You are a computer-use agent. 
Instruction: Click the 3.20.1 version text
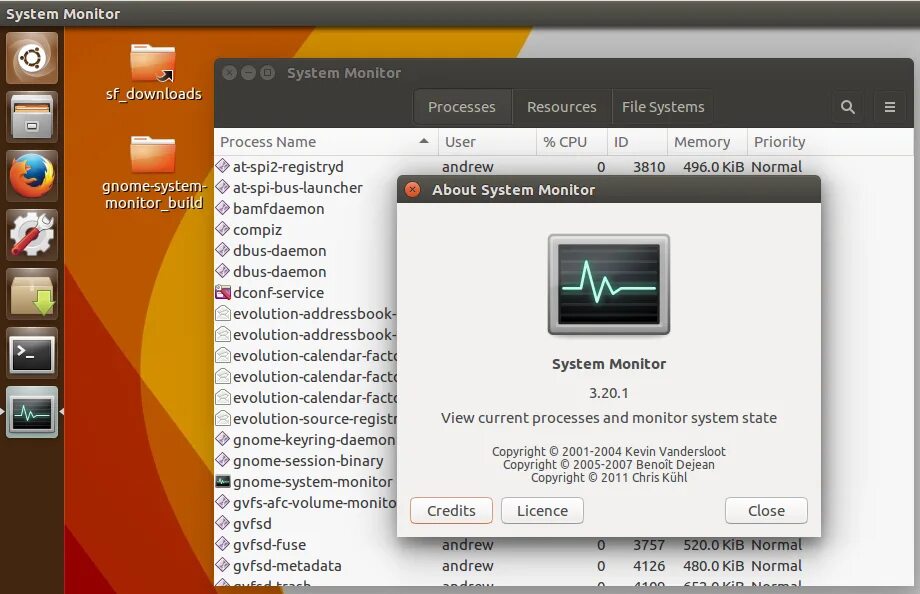608,393
